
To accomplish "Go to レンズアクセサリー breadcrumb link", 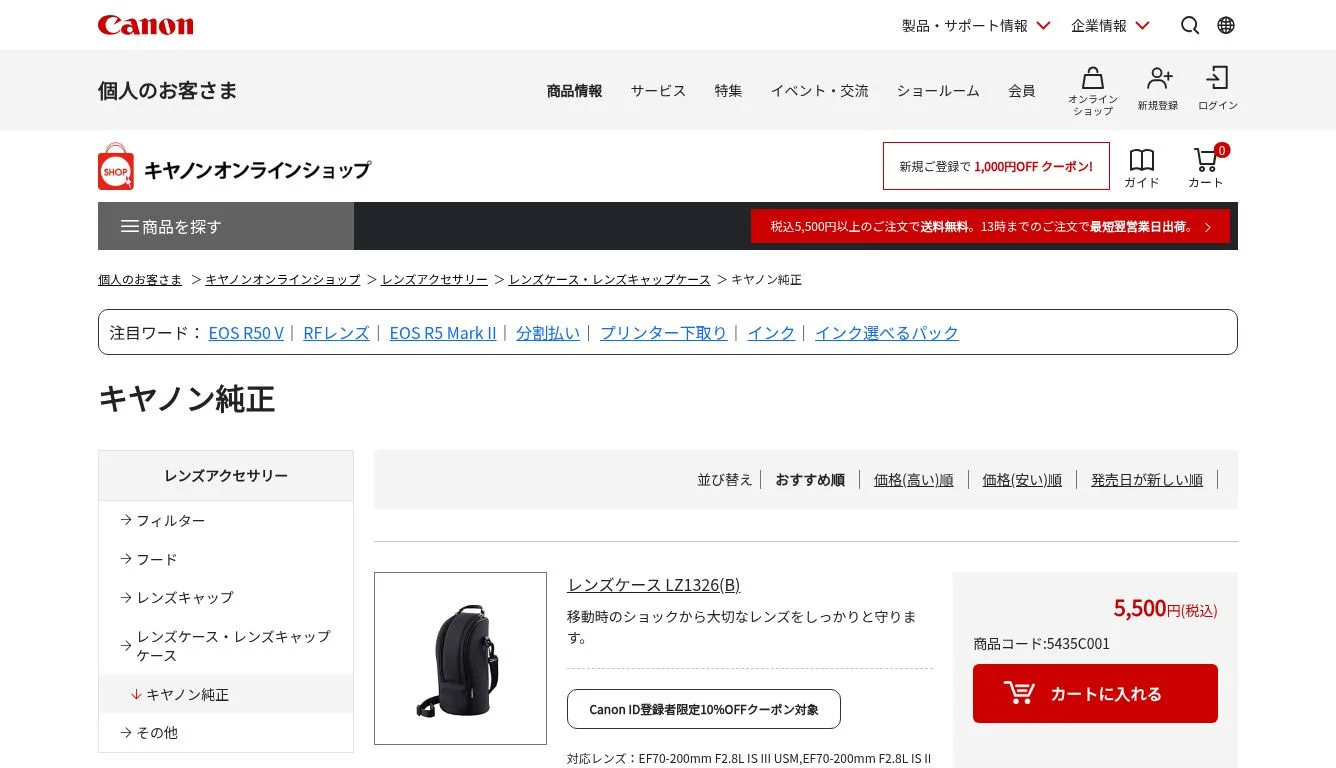I will coord(435,279).
